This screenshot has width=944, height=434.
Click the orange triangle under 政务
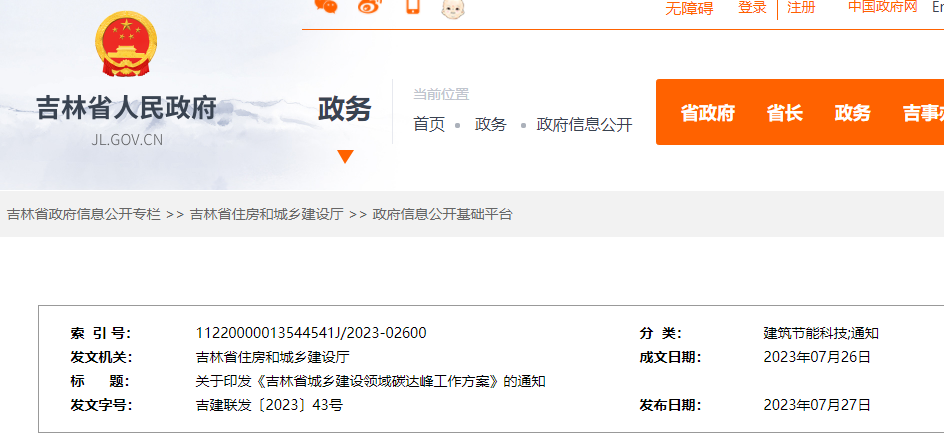[x=345, y=156]
